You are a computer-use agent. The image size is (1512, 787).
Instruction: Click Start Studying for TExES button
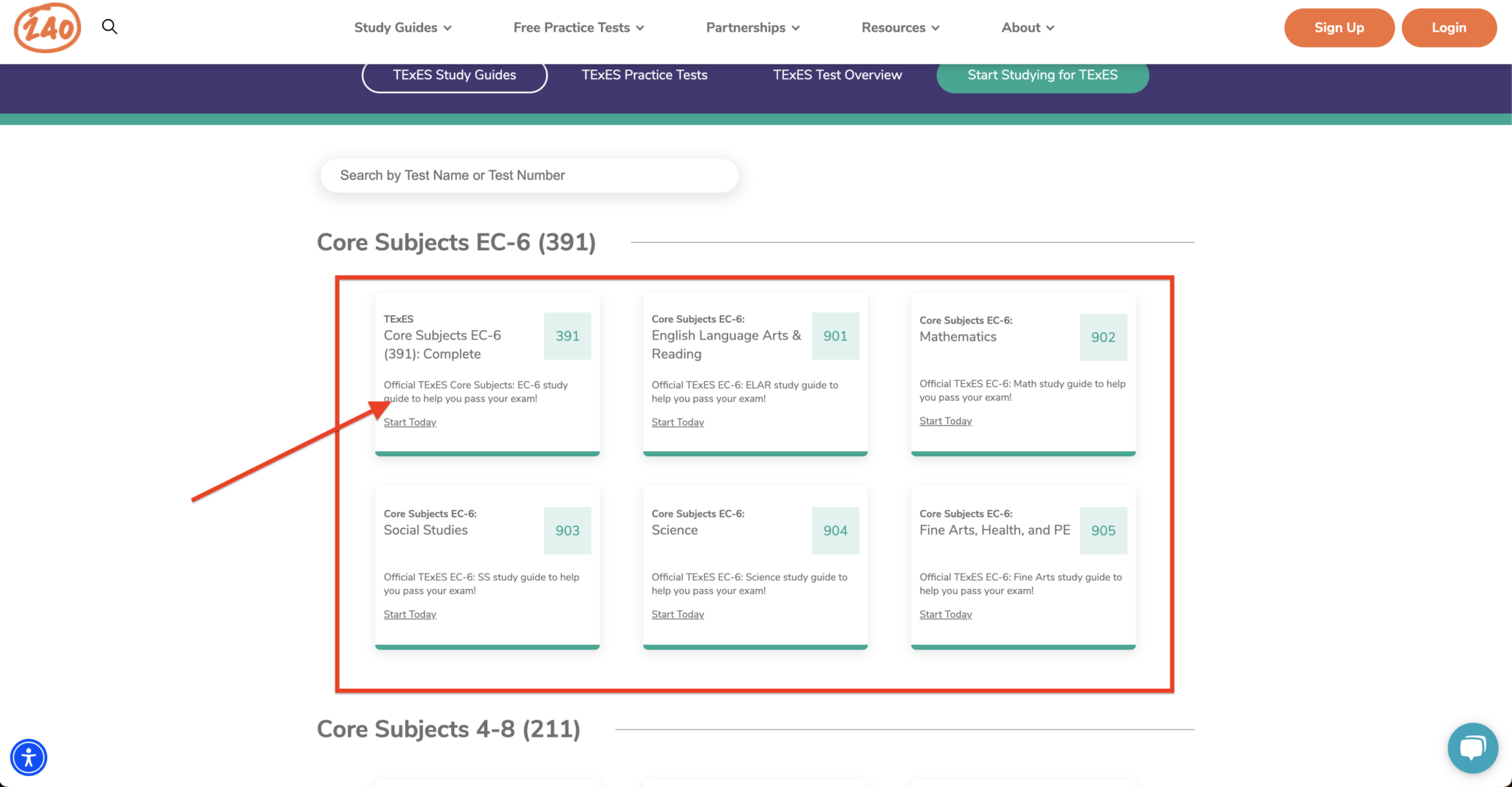pos(1042,75)
